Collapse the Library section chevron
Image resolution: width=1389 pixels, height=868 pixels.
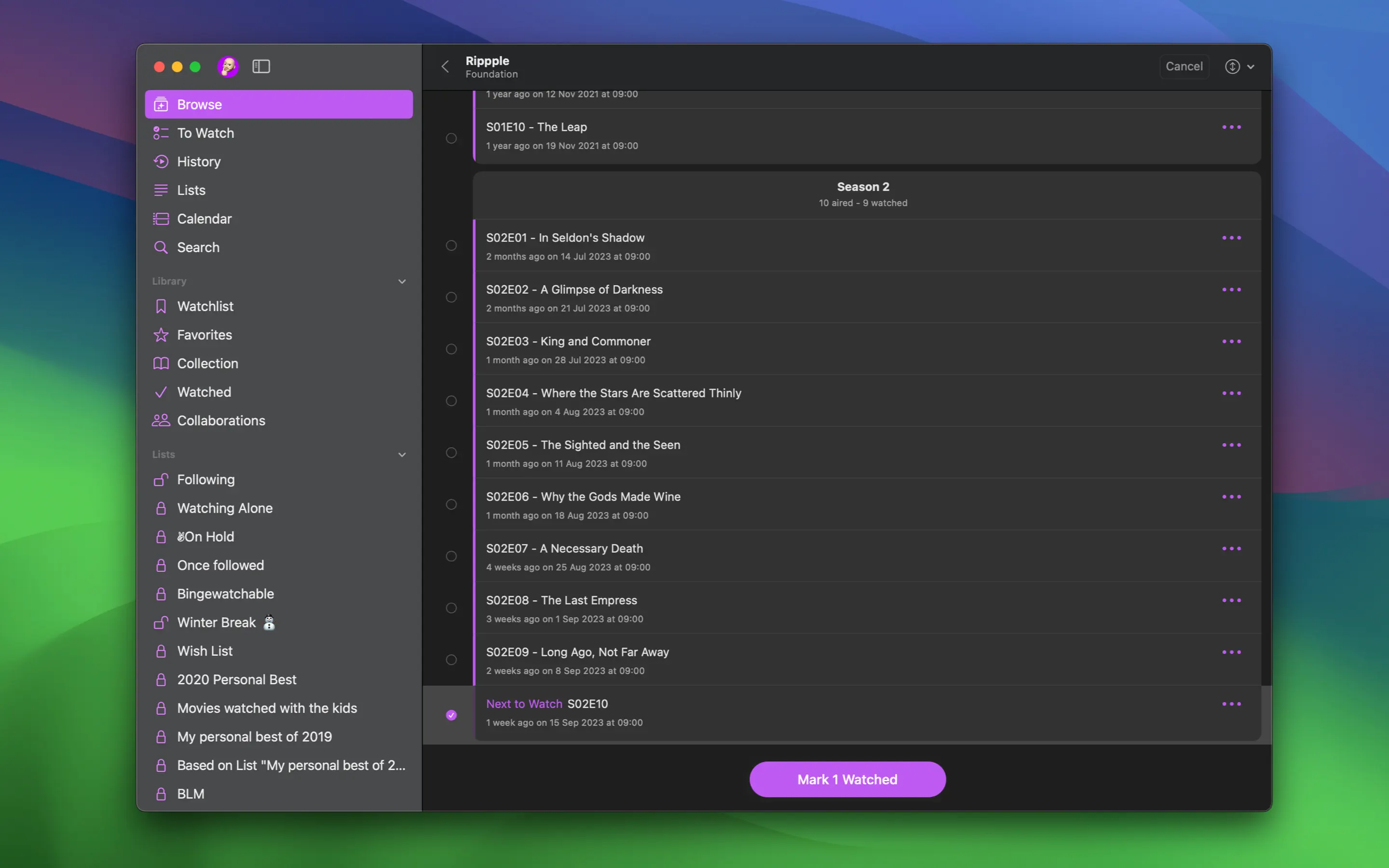pos(402,281)
